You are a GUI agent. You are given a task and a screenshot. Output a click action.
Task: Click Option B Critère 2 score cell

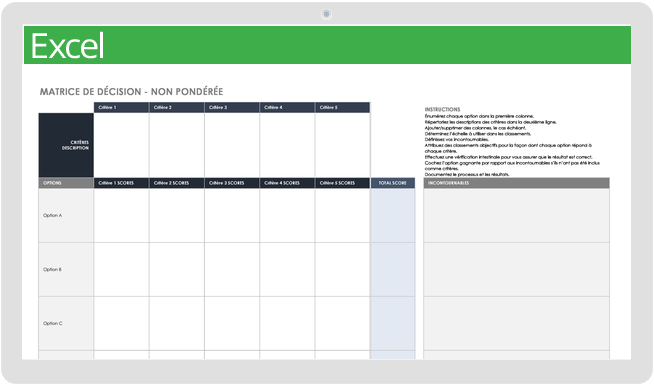pos(177,269)
